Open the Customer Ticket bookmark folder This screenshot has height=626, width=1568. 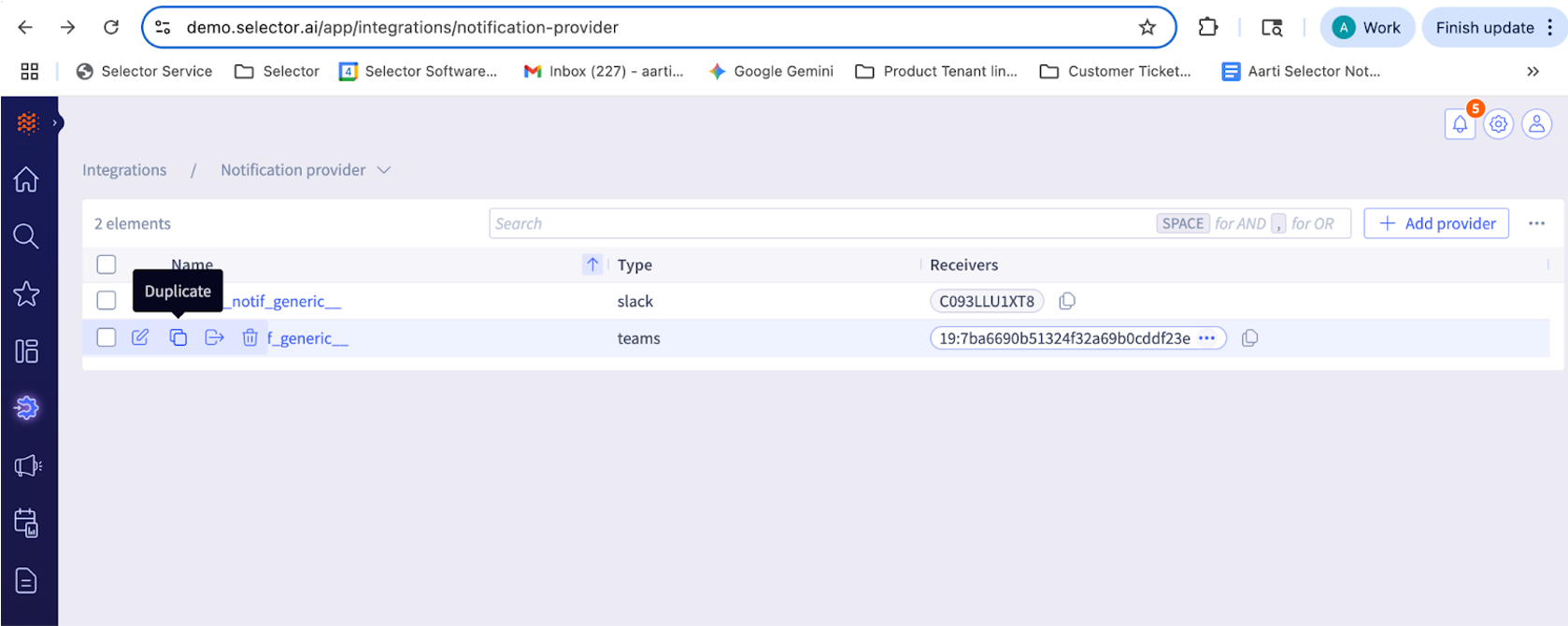click(x=1116, y=71)
